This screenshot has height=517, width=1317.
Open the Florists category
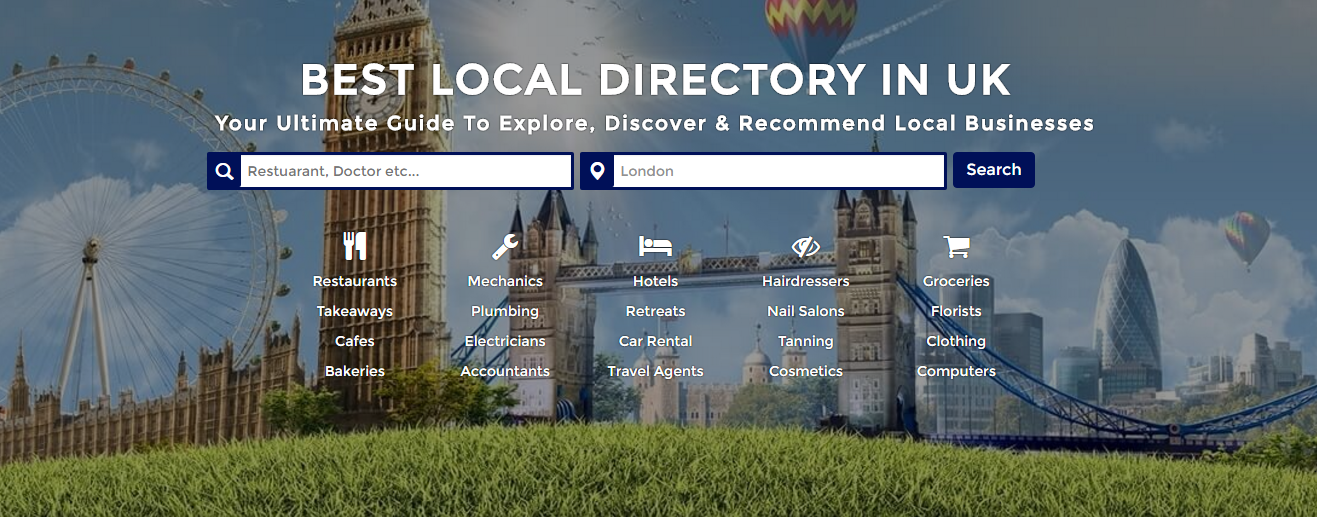[956, 311]
